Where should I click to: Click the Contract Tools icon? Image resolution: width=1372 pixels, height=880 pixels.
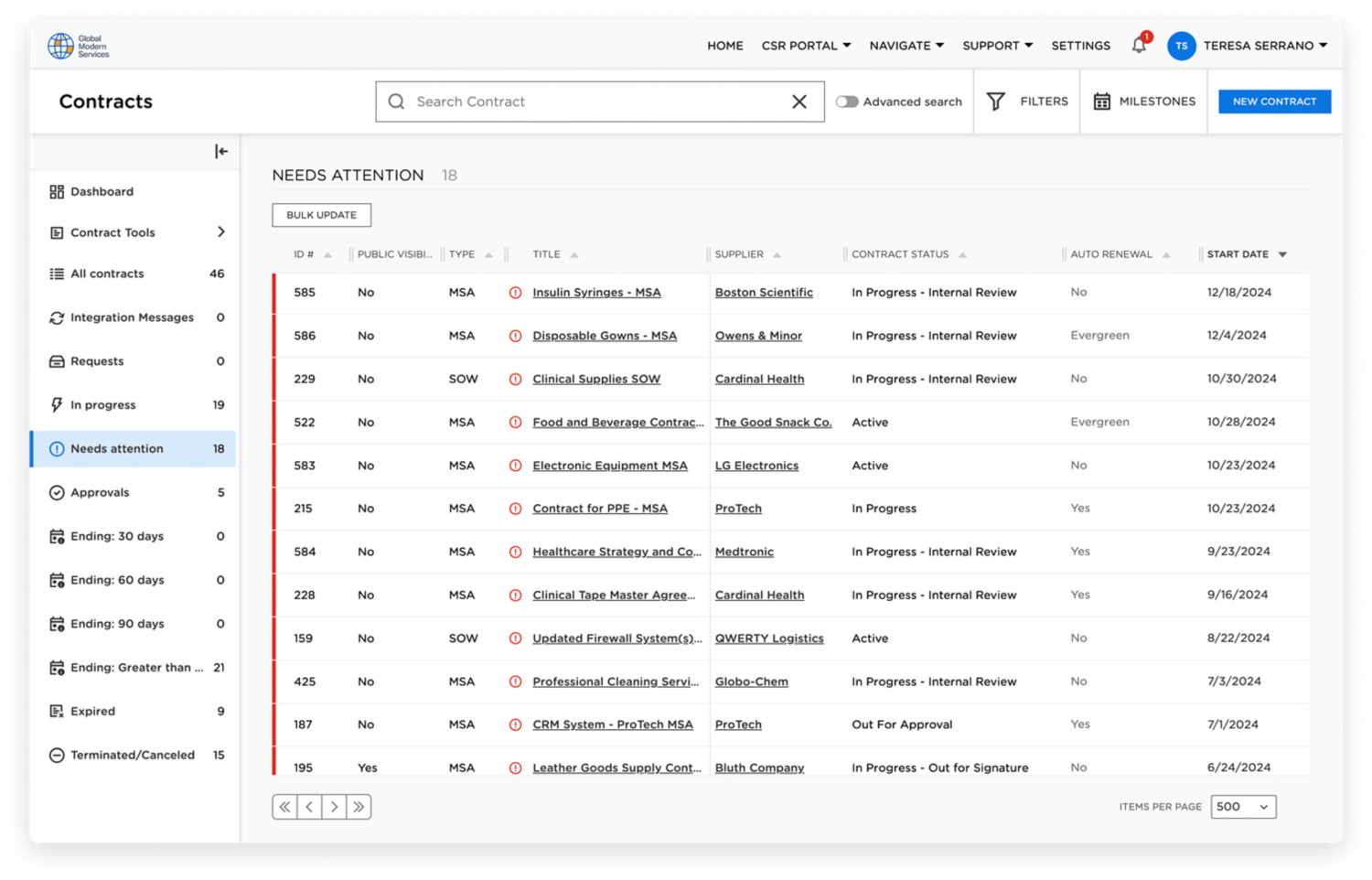[57, 233]
